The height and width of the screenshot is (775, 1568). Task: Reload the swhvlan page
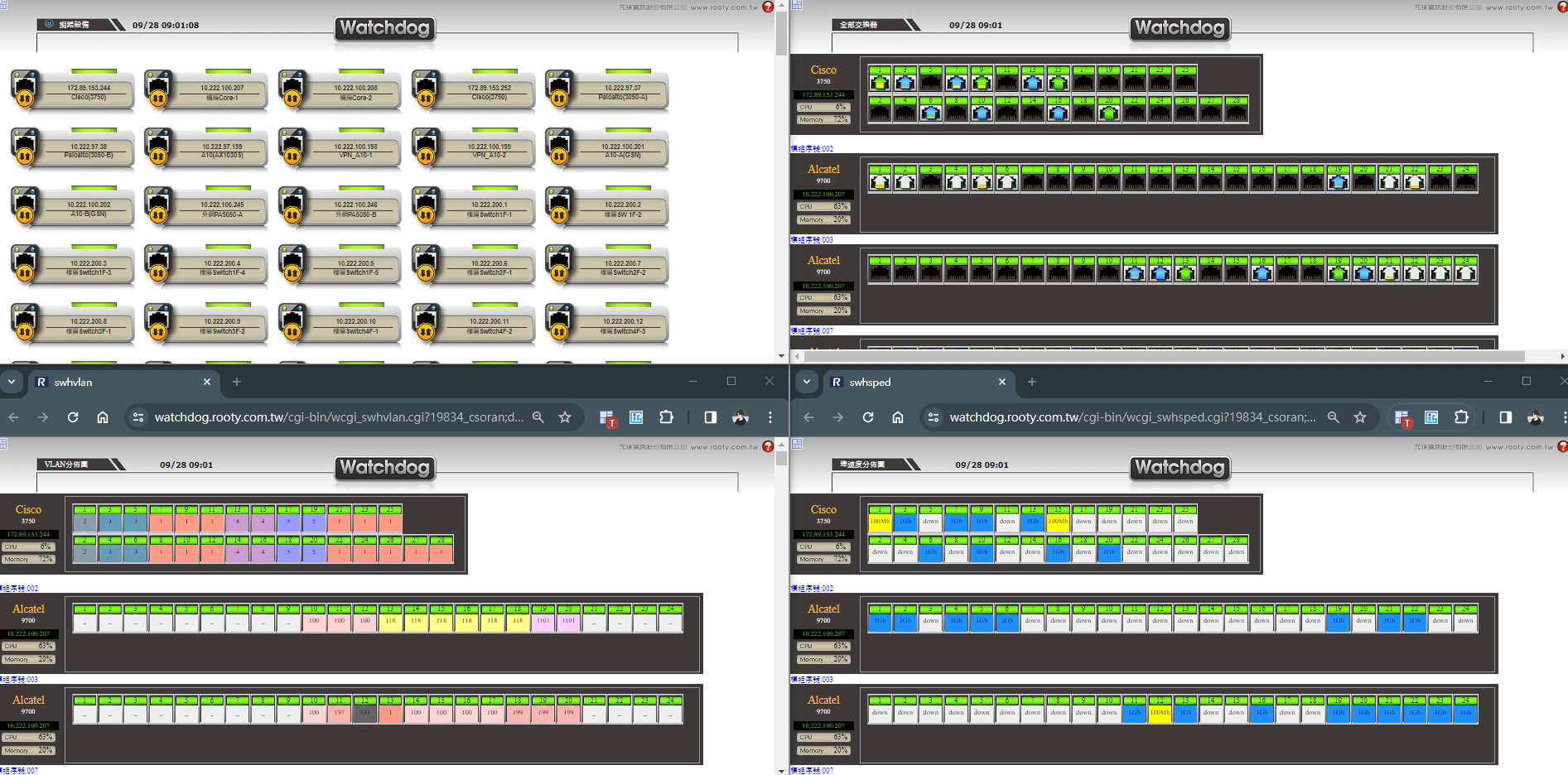[73, 417]
